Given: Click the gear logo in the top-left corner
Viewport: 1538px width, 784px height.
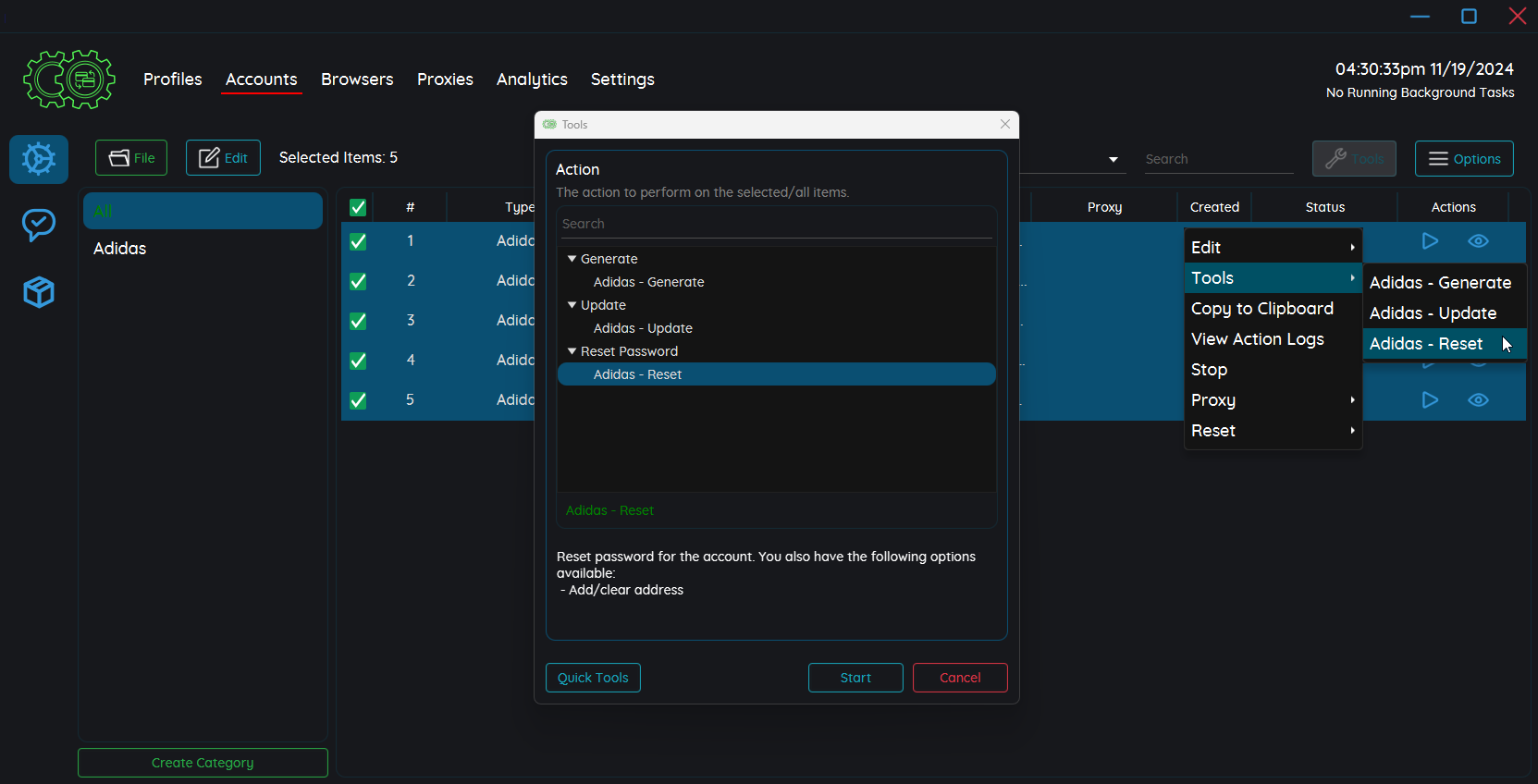Looking at the screenshot, I should [x=69, y=80].
